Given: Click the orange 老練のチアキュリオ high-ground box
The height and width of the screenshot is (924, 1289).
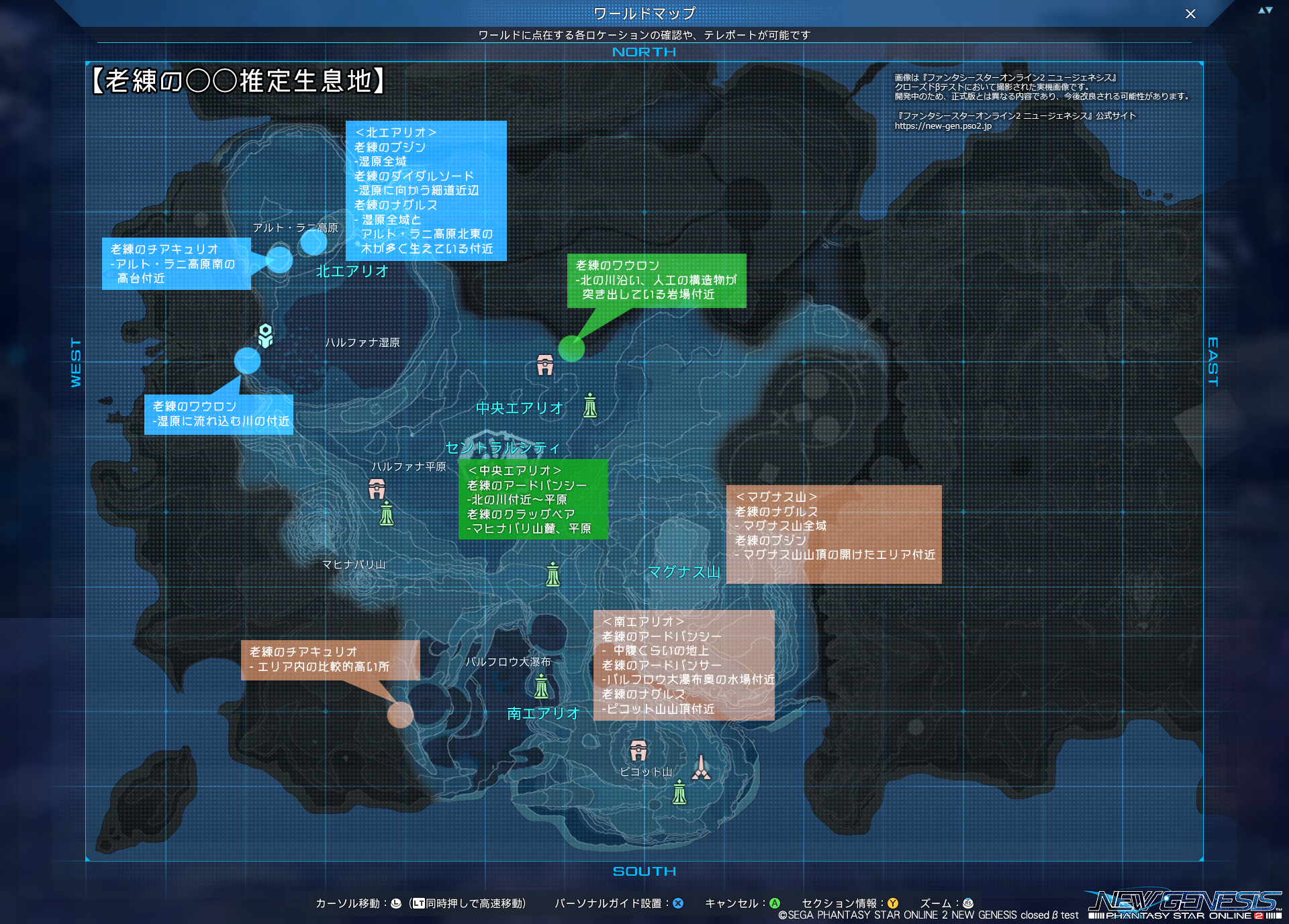Looking at the screenshot, I should click(x=330, y=660).
